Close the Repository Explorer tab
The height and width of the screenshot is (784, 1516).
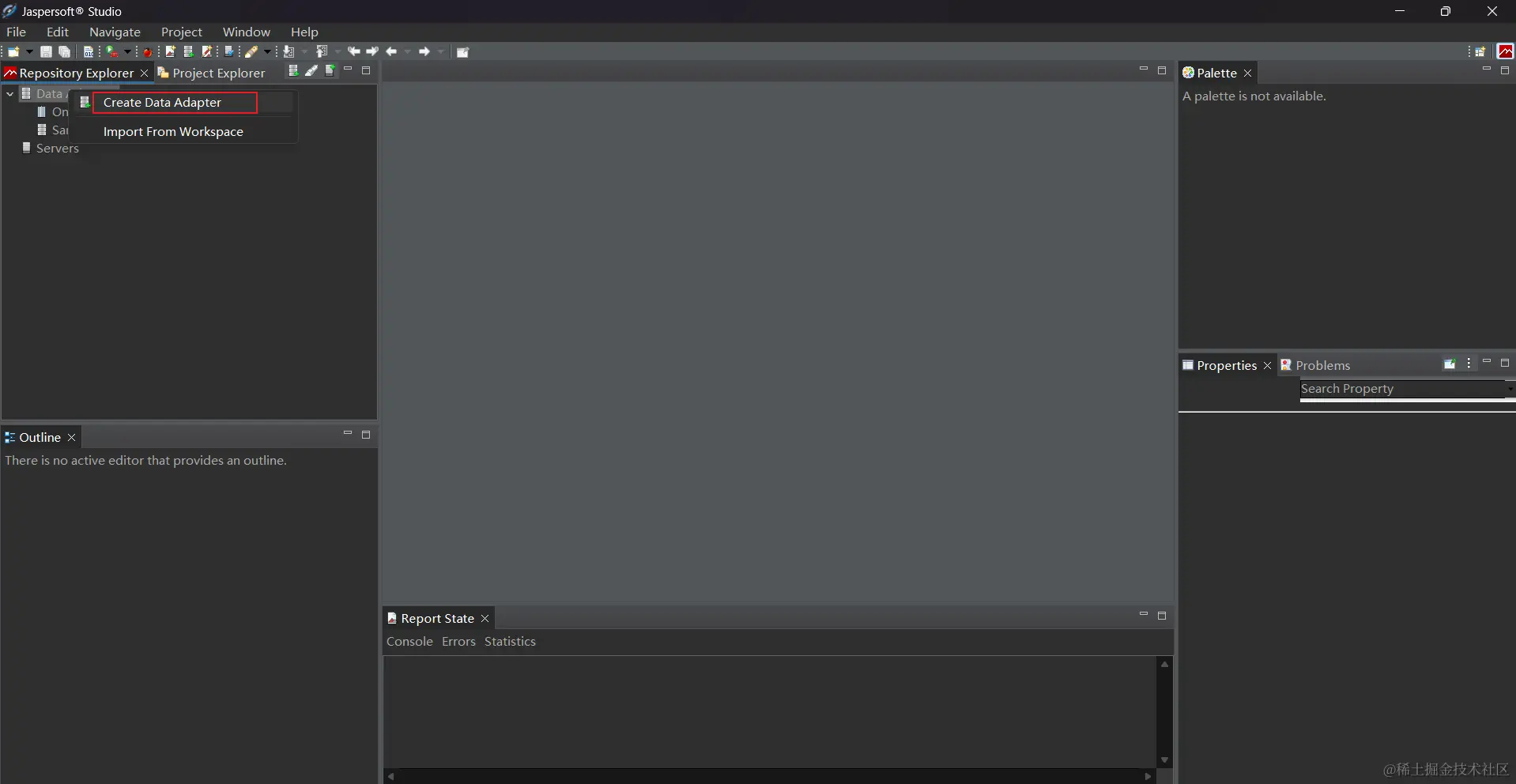(x=144, y=73)
